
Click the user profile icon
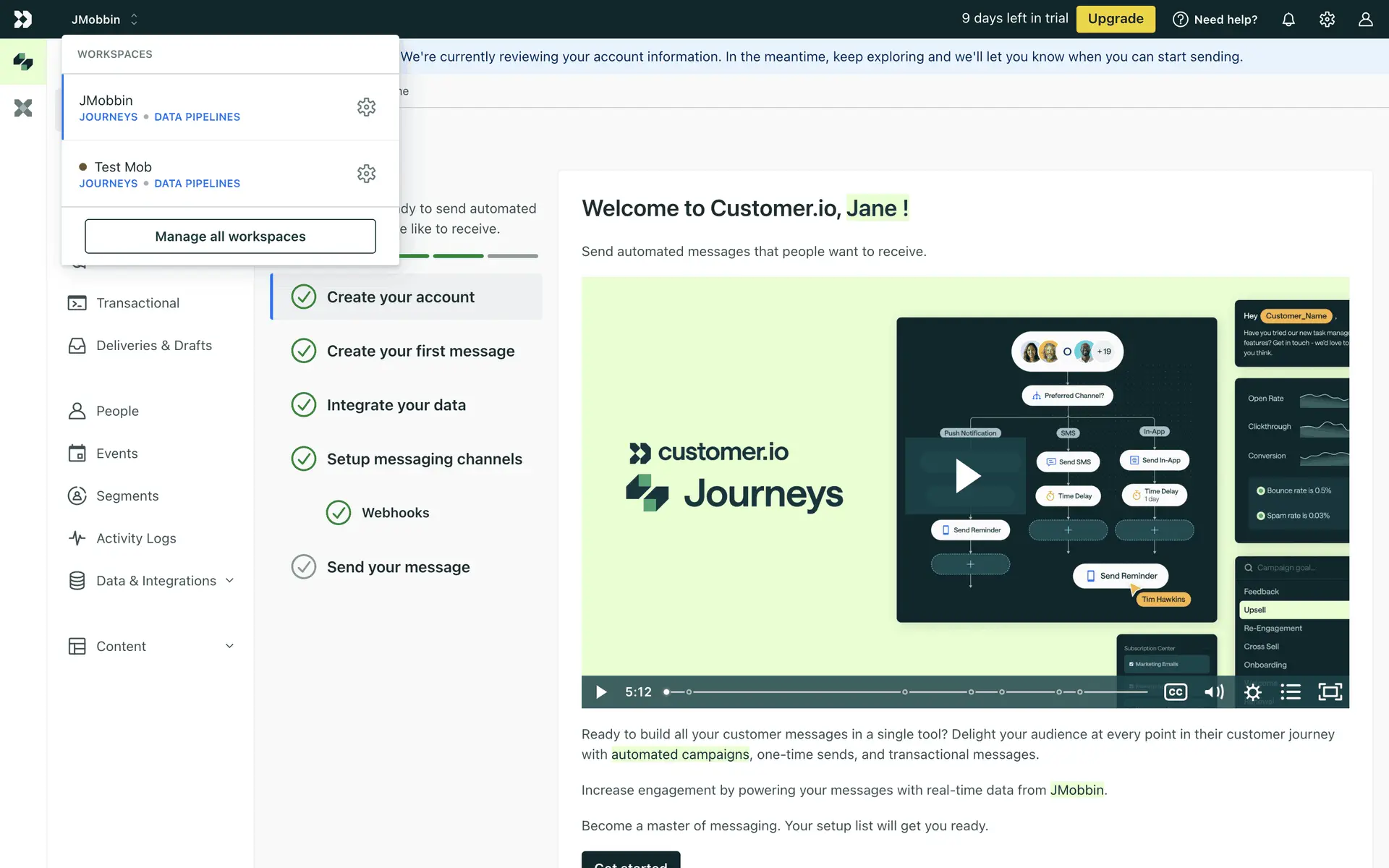tap(1365, 20)
